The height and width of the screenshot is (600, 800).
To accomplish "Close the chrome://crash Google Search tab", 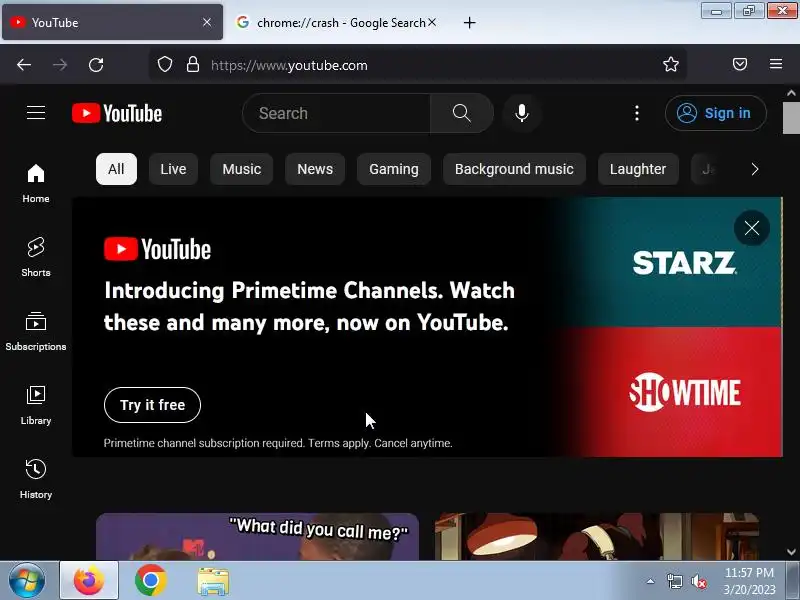I will tap(432, 22).
